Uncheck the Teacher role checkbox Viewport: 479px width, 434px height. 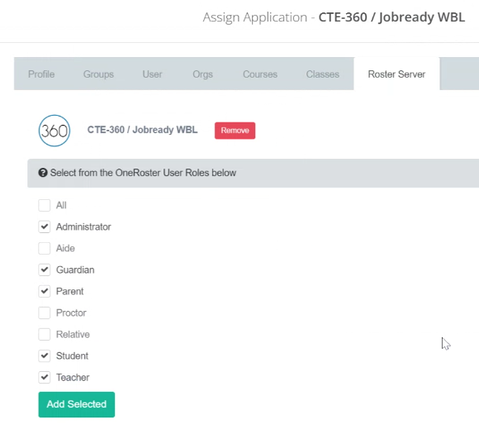[44, 377]
